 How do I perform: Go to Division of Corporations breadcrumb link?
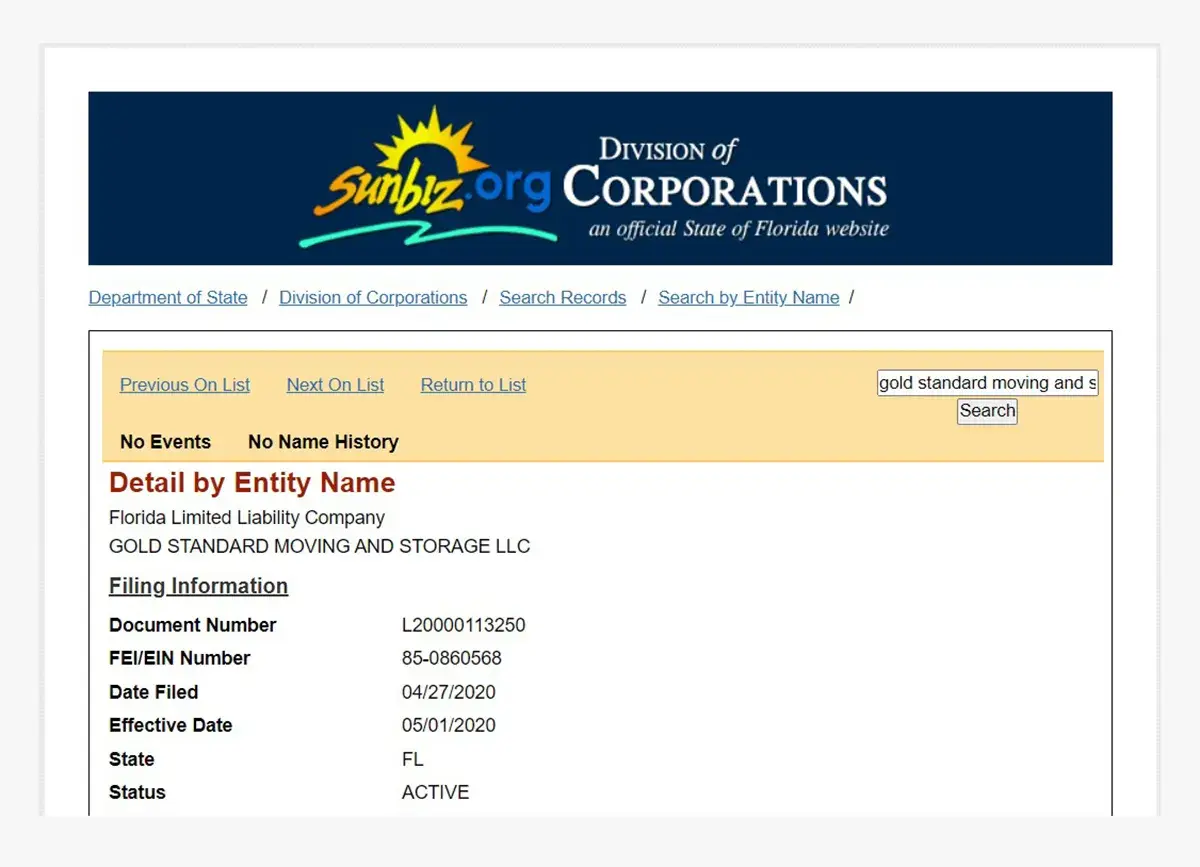(373, 298)
